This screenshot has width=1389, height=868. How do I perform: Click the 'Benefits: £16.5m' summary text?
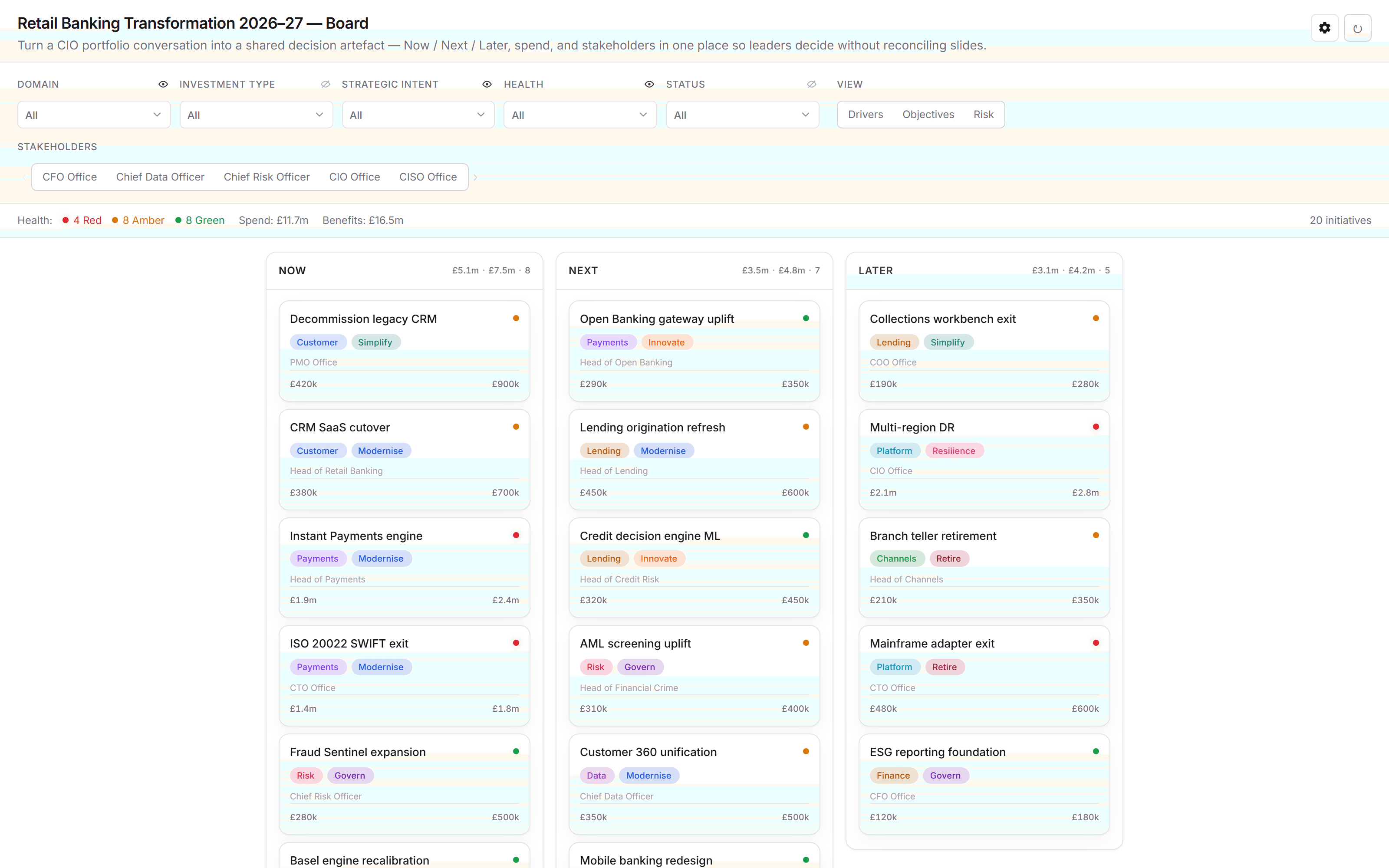[x=363, y=220]
